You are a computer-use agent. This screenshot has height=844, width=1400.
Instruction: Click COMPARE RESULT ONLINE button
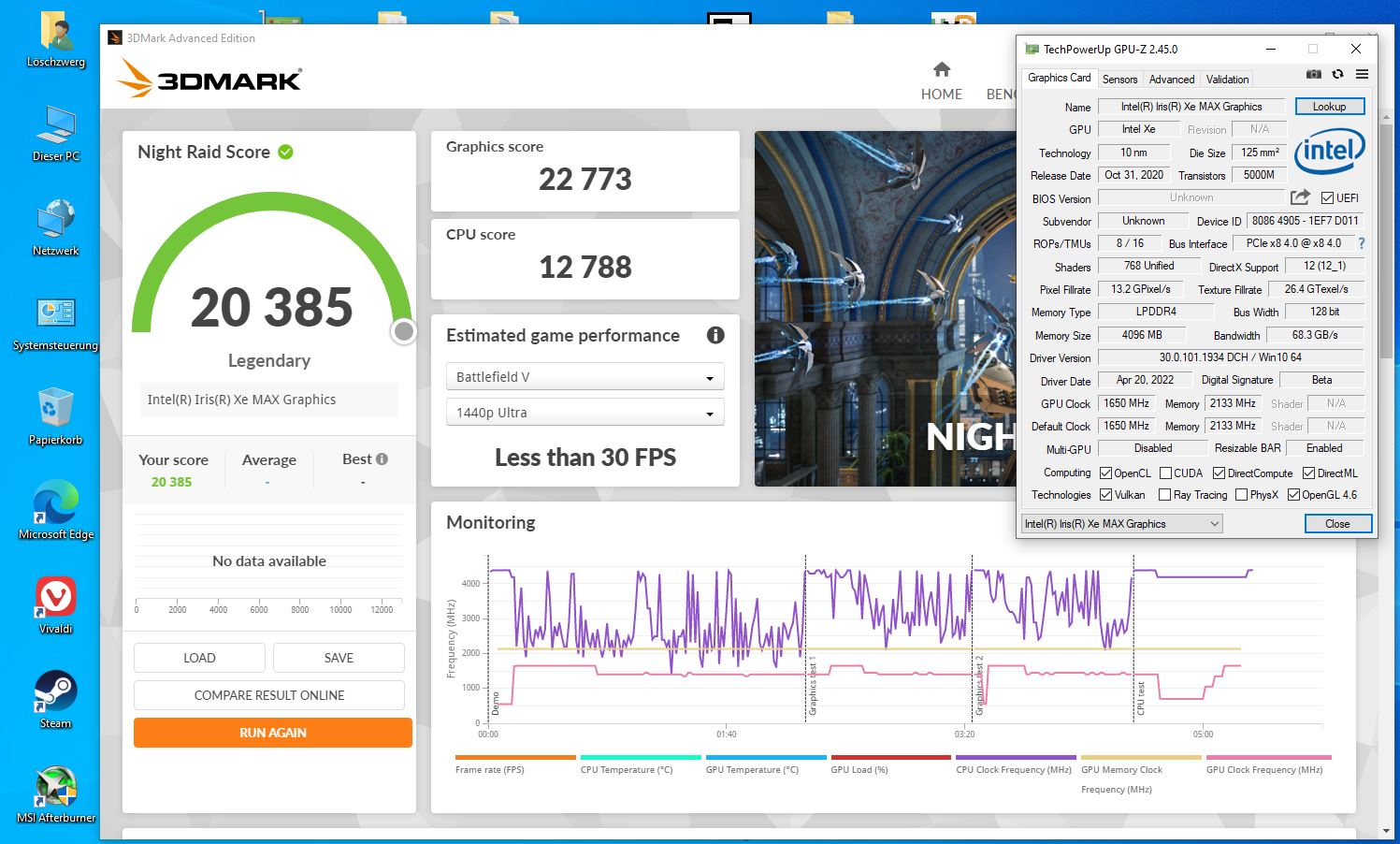click(x=269, y=695)
